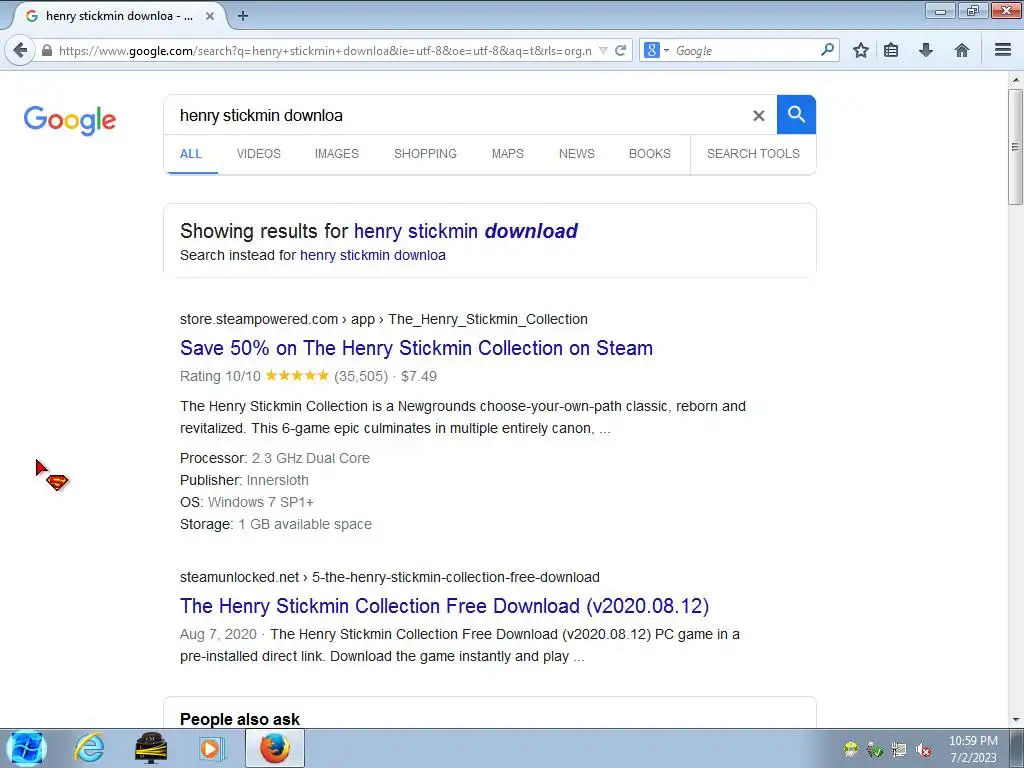This screenshot has width=1024, height=768.
Task: Close the henry stickmin tab
Action: 210,16
